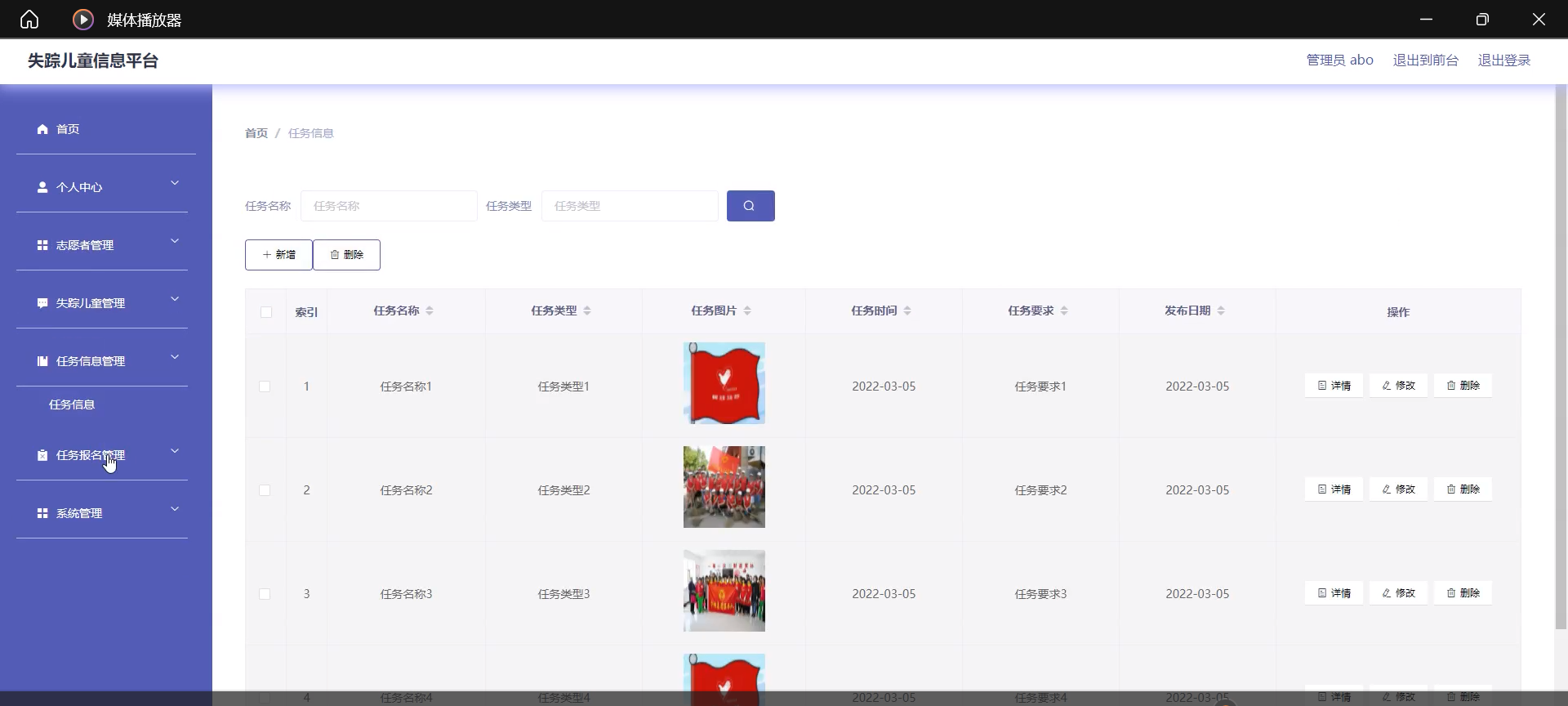Select the header select-all checkbox
Viewport: 1568px width, 706px height.
[266, 312]
